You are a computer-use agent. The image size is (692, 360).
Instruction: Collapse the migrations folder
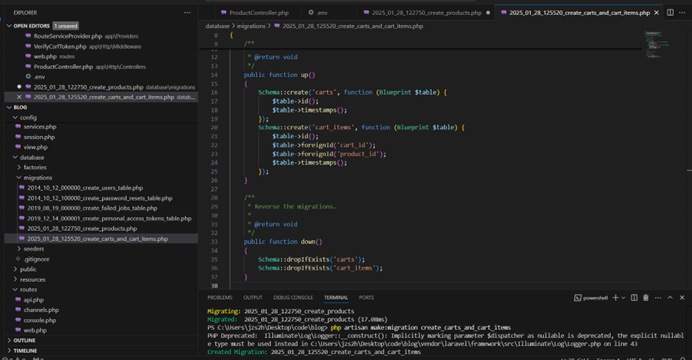(19, 178)
